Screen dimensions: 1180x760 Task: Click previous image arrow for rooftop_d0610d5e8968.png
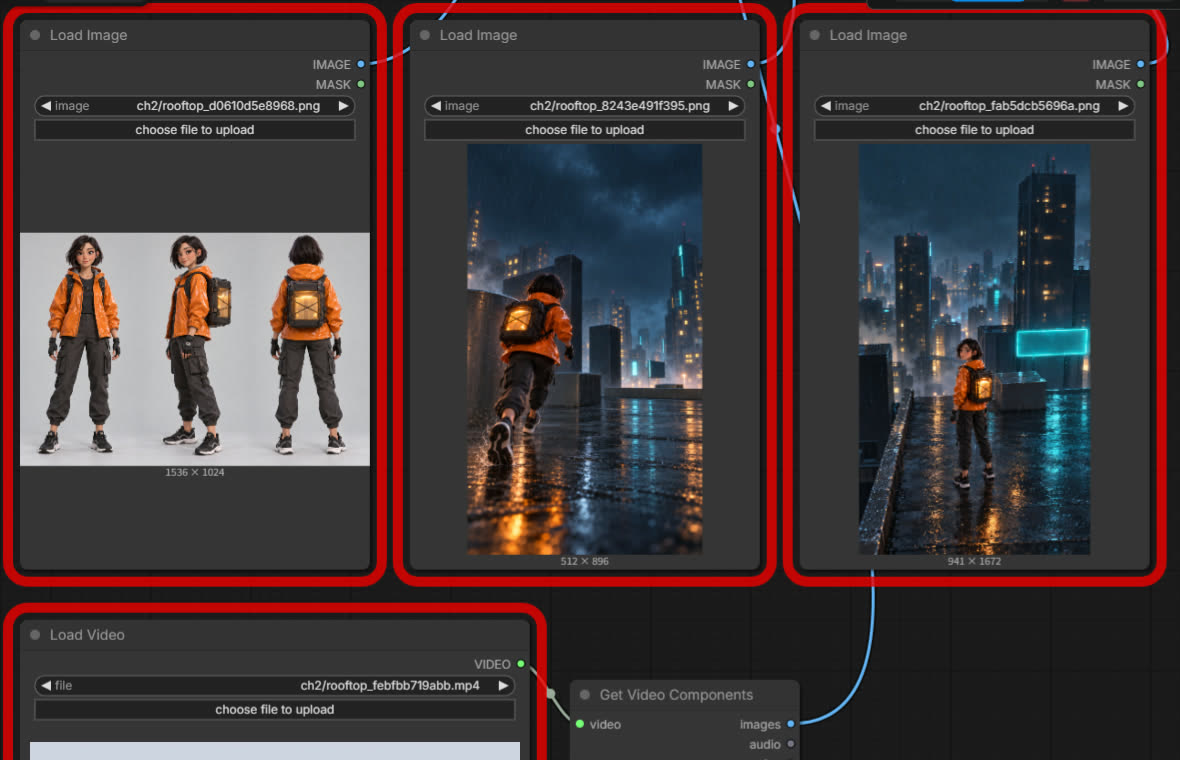click(46, 106)
